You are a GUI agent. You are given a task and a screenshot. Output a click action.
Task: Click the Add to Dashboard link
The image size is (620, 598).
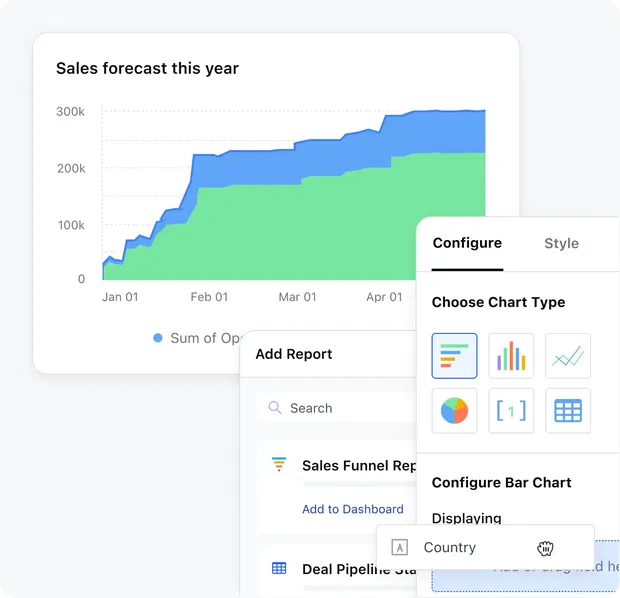[x=353, y=509]
